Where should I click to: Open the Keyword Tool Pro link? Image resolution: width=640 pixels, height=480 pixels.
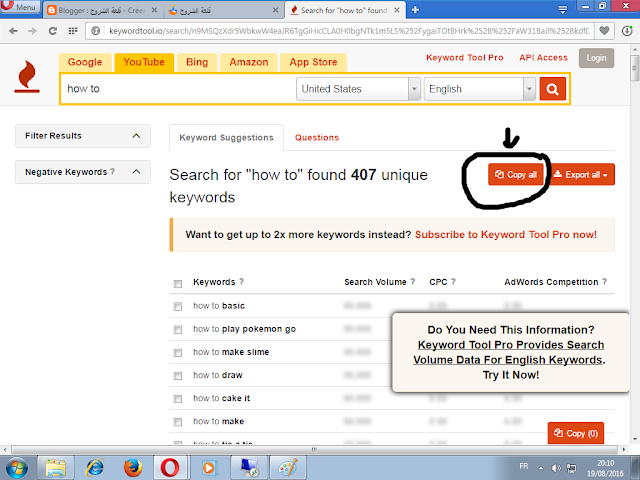[x=464, y=58]
